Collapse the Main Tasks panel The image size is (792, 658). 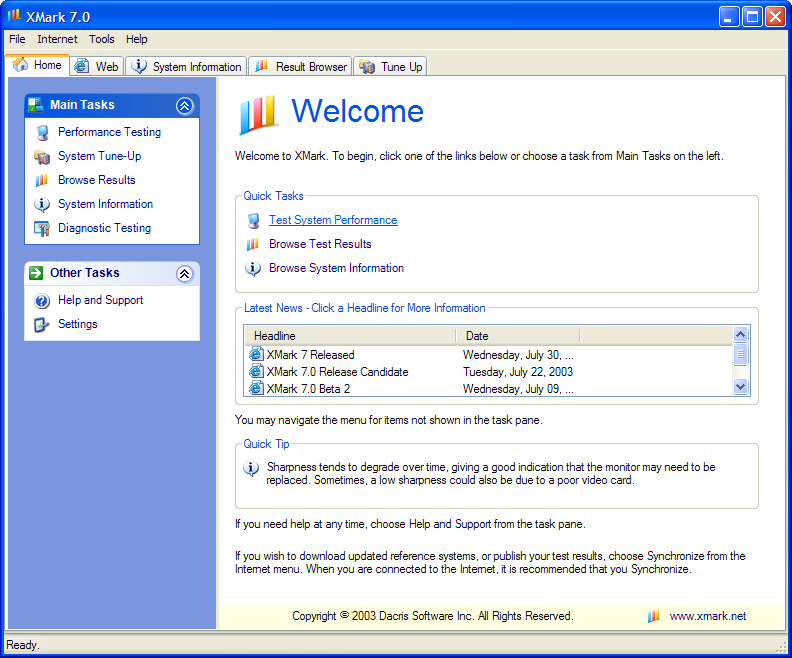click(184, 106)
